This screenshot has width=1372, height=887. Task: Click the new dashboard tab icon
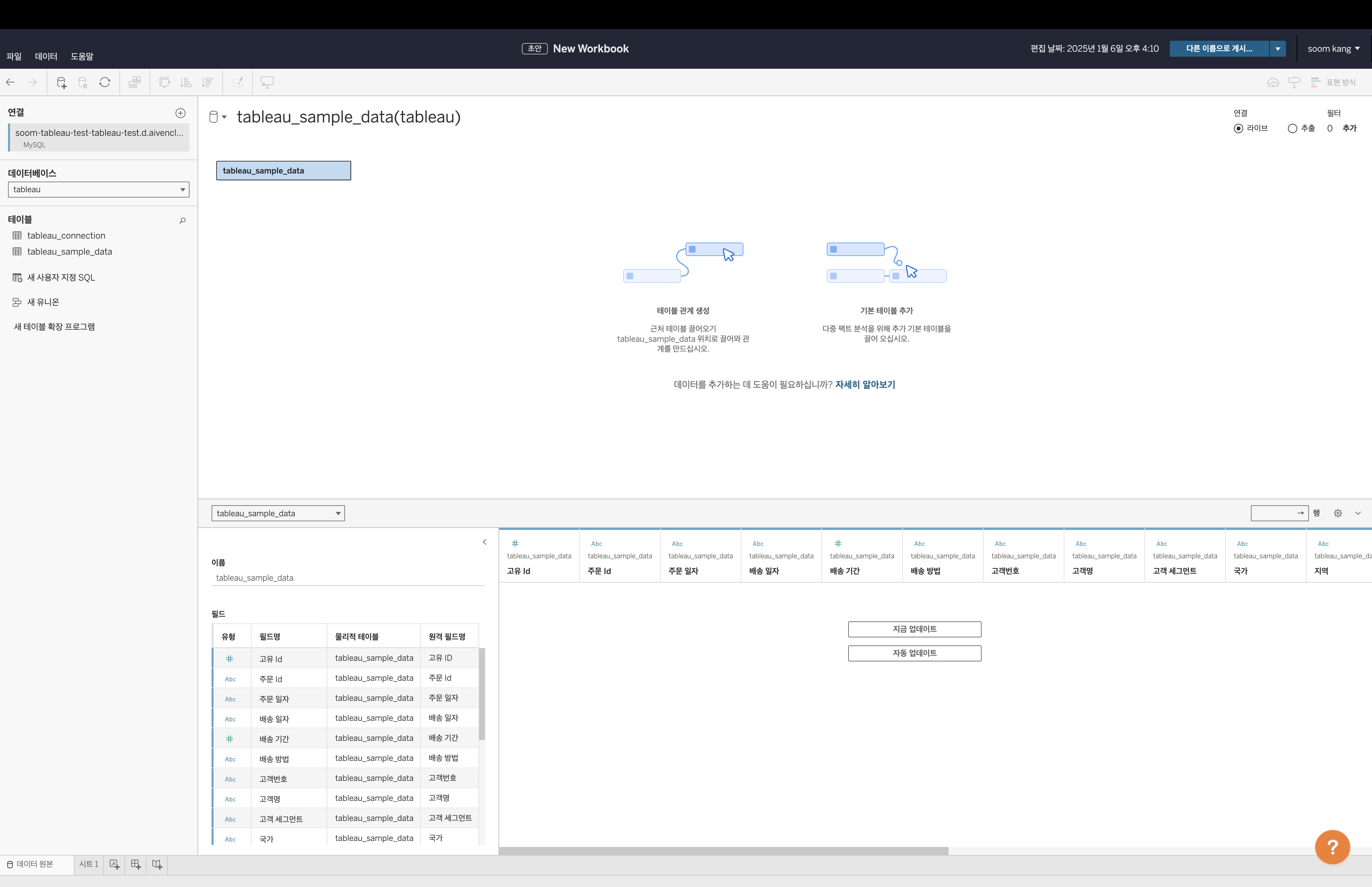pos(136,865)
